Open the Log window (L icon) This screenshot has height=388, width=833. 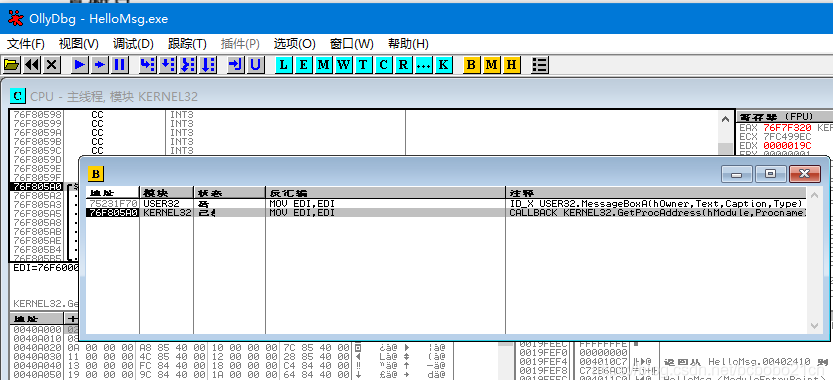pyautogui.click(x=284, y=65)
